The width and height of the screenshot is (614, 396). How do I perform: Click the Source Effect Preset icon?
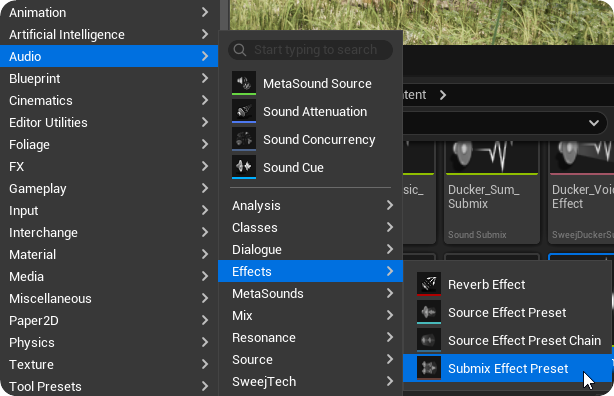coord(429,312)
